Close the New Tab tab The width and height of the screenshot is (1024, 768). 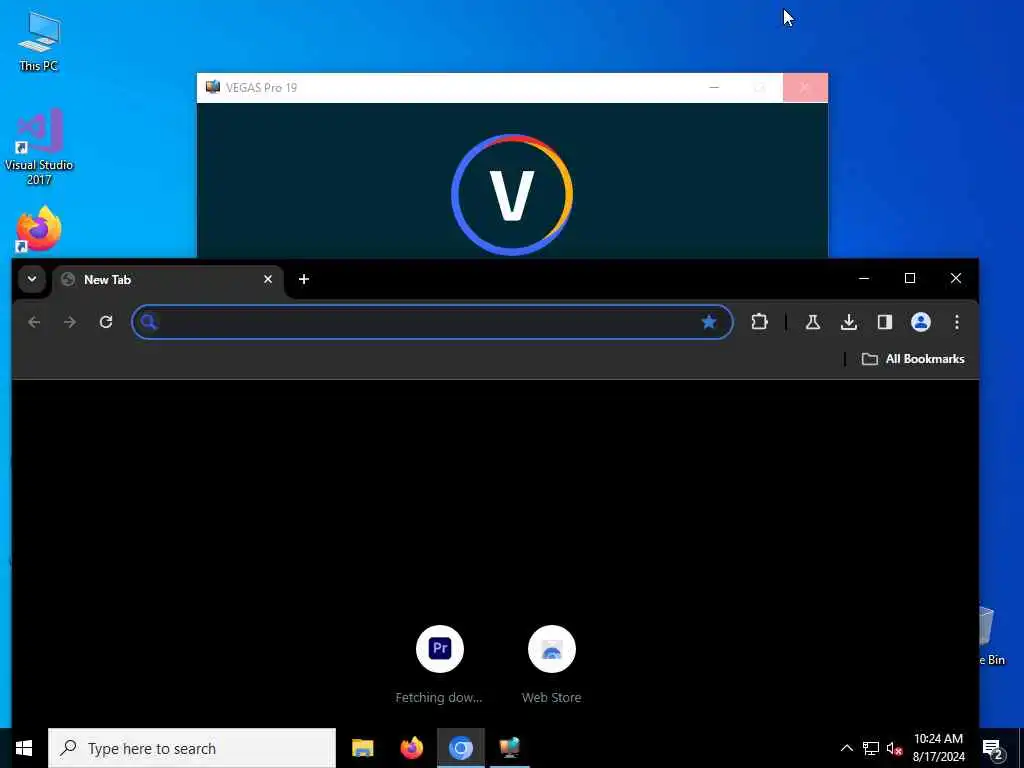268,280
